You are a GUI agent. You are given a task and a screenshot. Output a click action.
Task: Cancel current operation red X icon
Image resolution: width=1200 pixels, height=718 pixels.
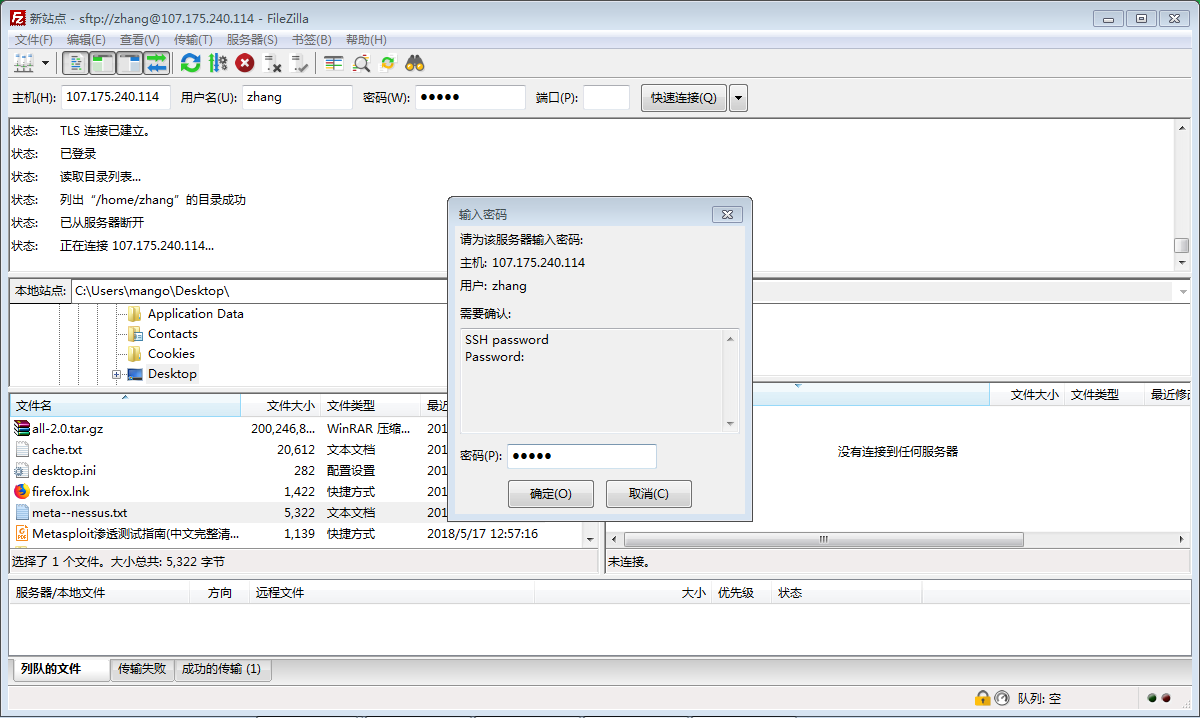tap(245, 63)
